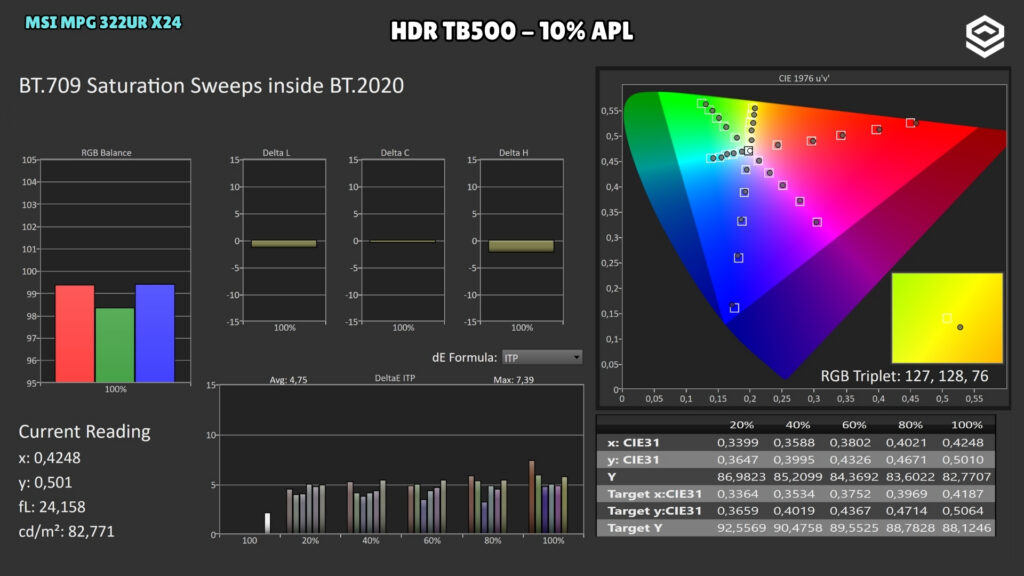Click the red RGB Balance bar

click(75, 334)
